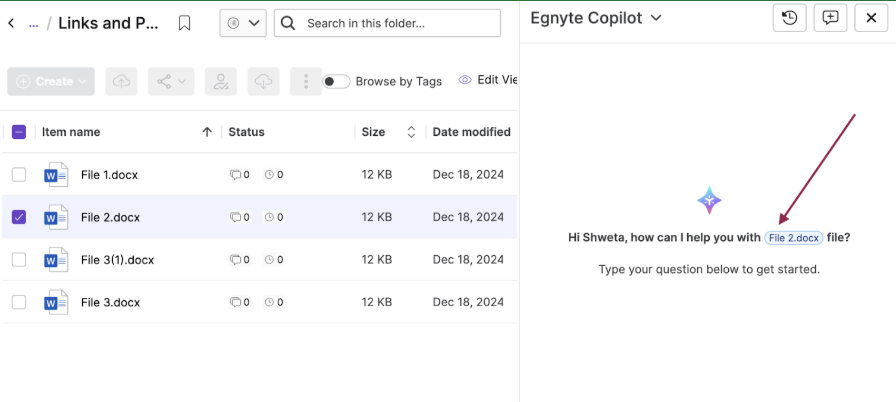Start a new Copilot chat
Screen dimensions: 896x402
coord(830,18)
